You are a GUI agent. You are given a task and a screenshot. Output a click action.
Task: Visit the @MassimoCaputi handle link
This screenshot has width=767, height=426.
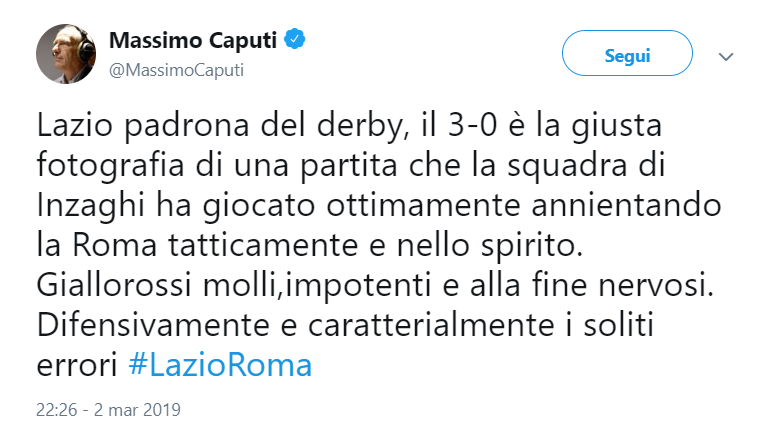pos(176,70)
